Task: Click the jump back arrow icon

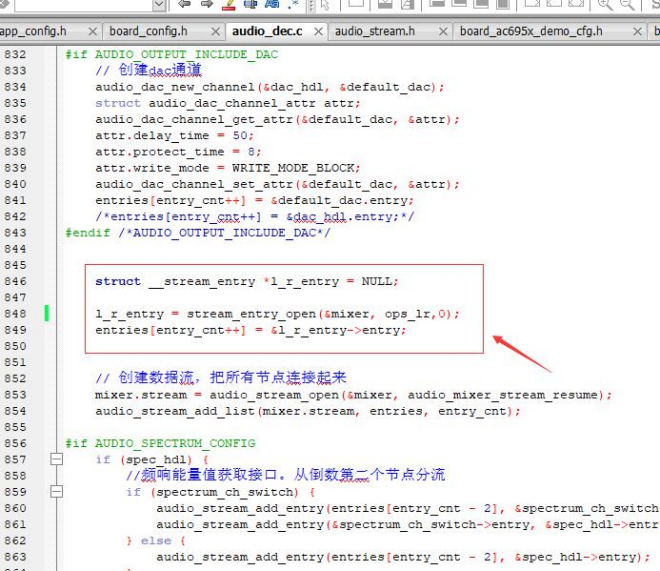Action: 184,4
